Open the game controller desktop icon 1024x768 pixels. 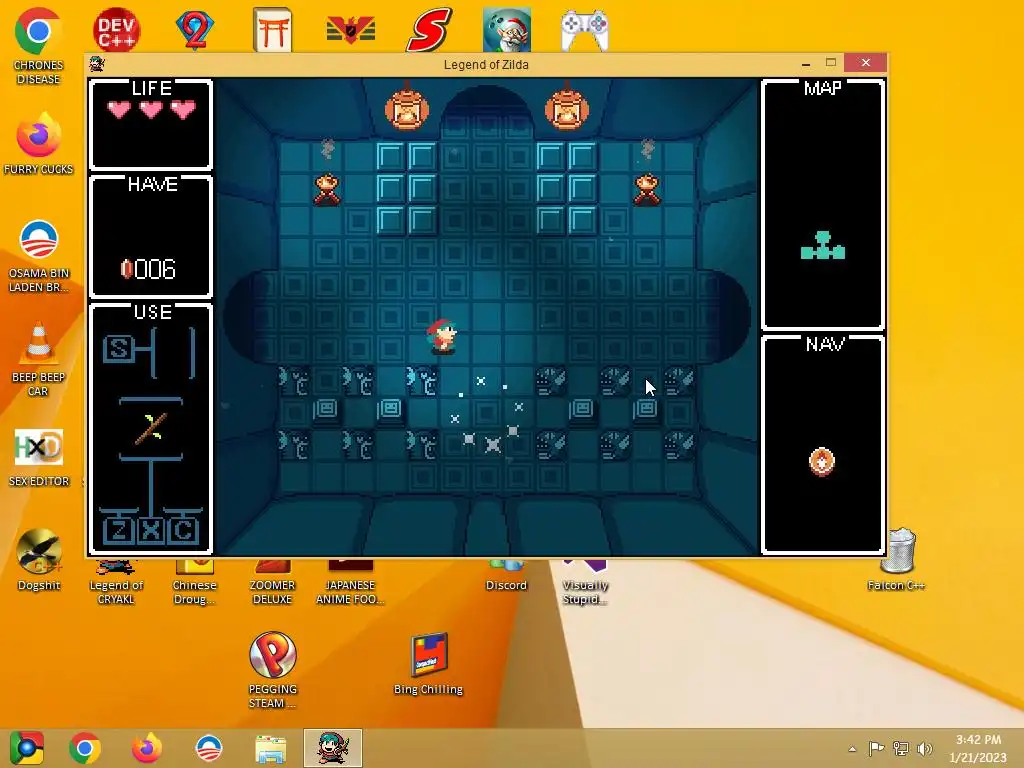(585, 30)
